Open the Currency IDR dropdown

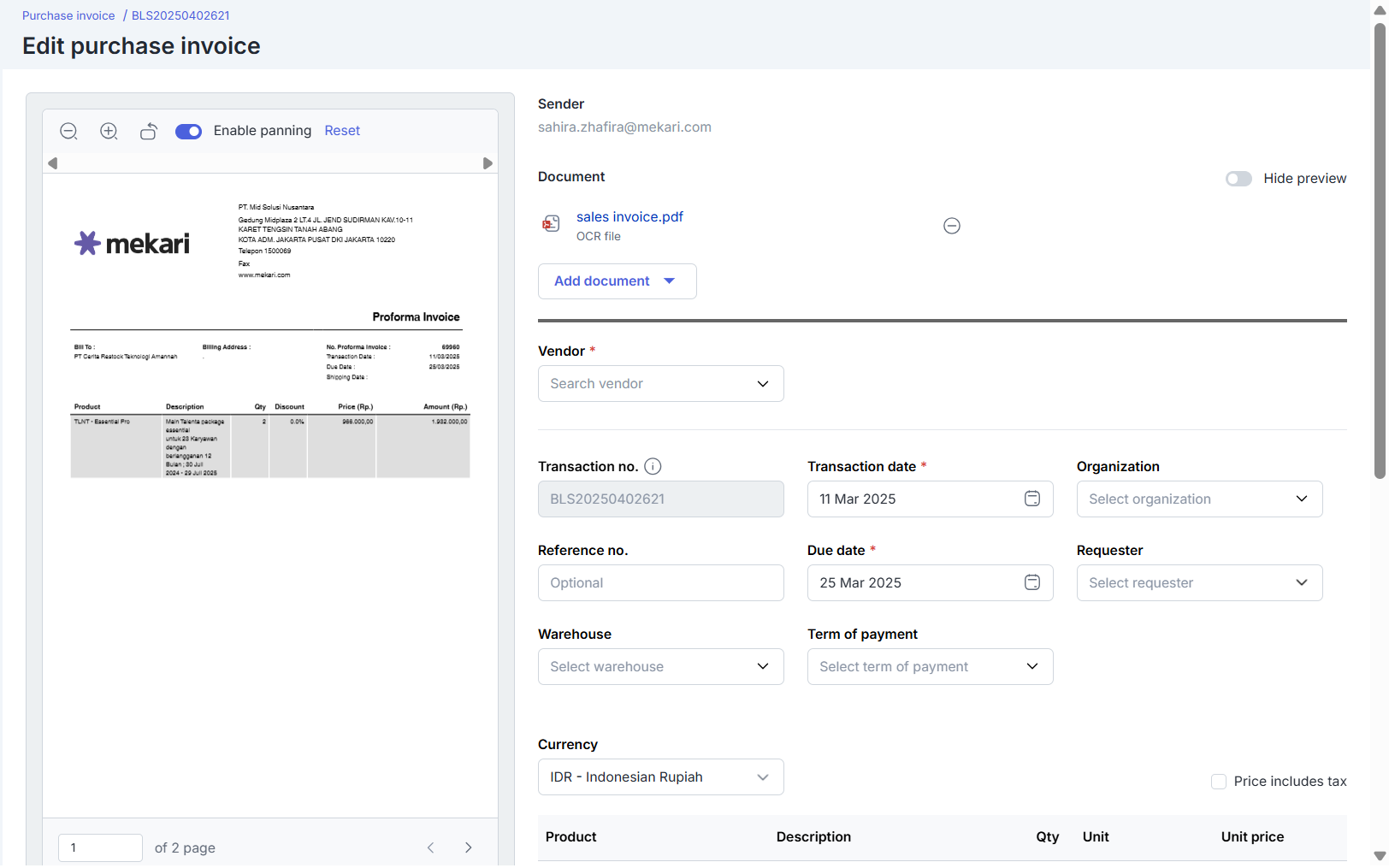pyautogui.click(x=661, y=777)
